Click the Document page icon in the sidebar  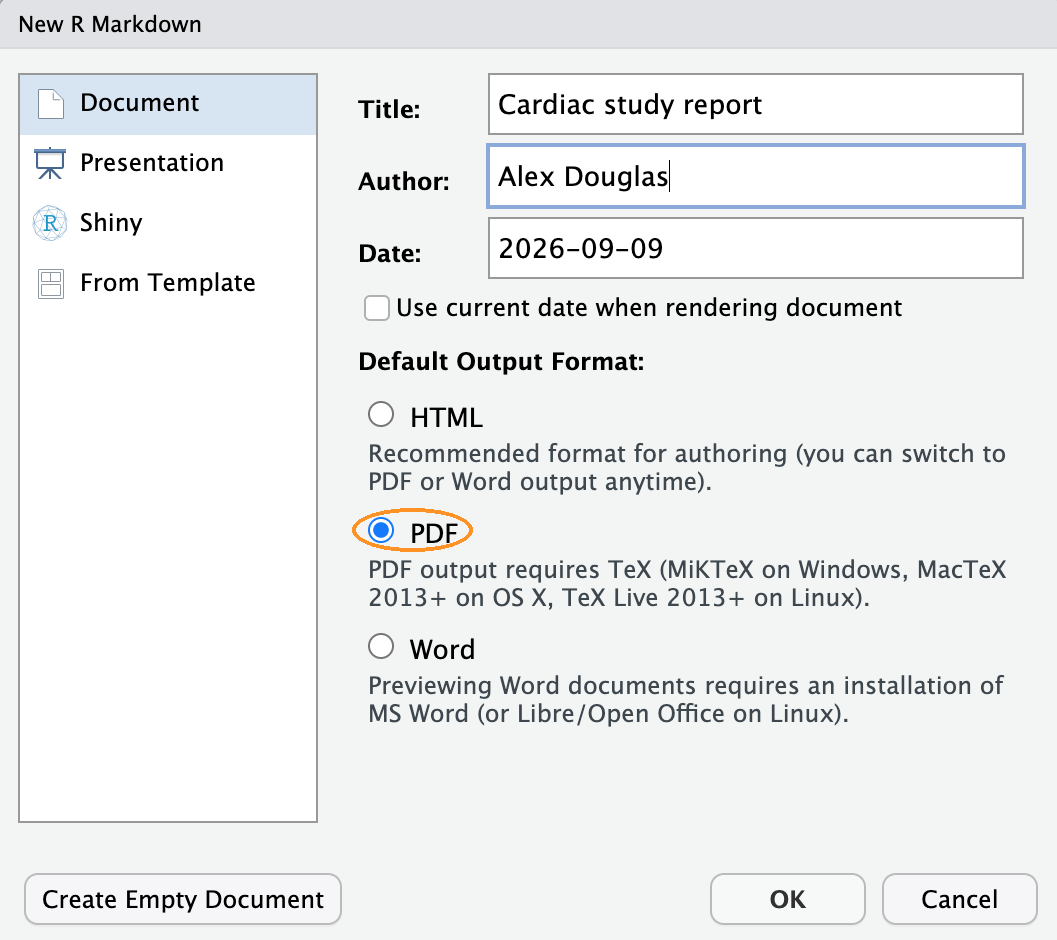51,104
